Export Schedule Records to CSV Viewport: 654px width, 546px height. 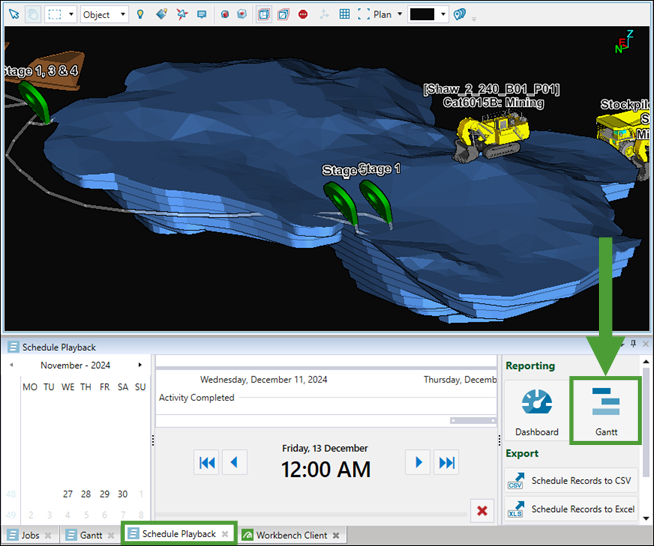click(x=571, y=481)
